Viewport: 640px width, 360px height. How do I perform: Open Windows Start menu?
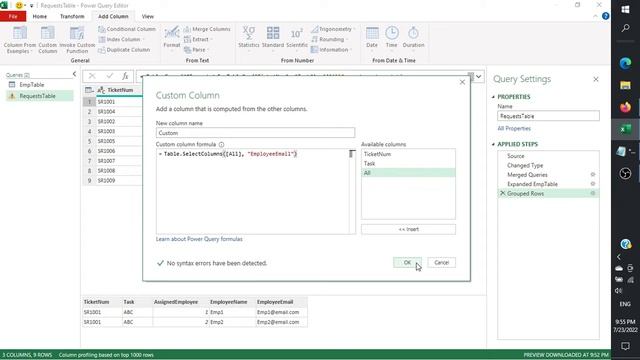click(625, 9)
